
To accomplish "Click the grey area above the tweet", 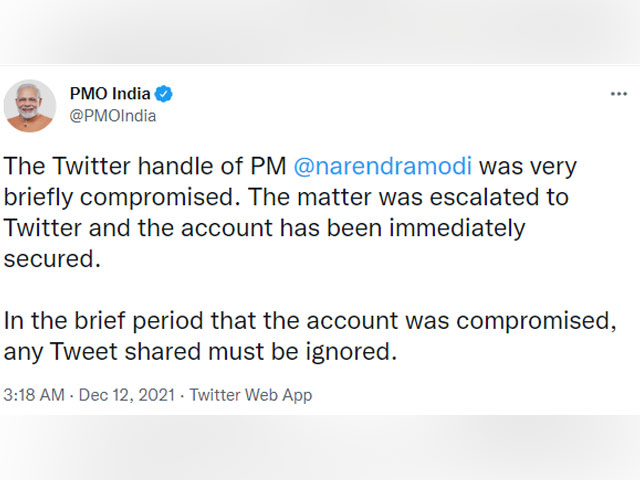I will point(320,30).
